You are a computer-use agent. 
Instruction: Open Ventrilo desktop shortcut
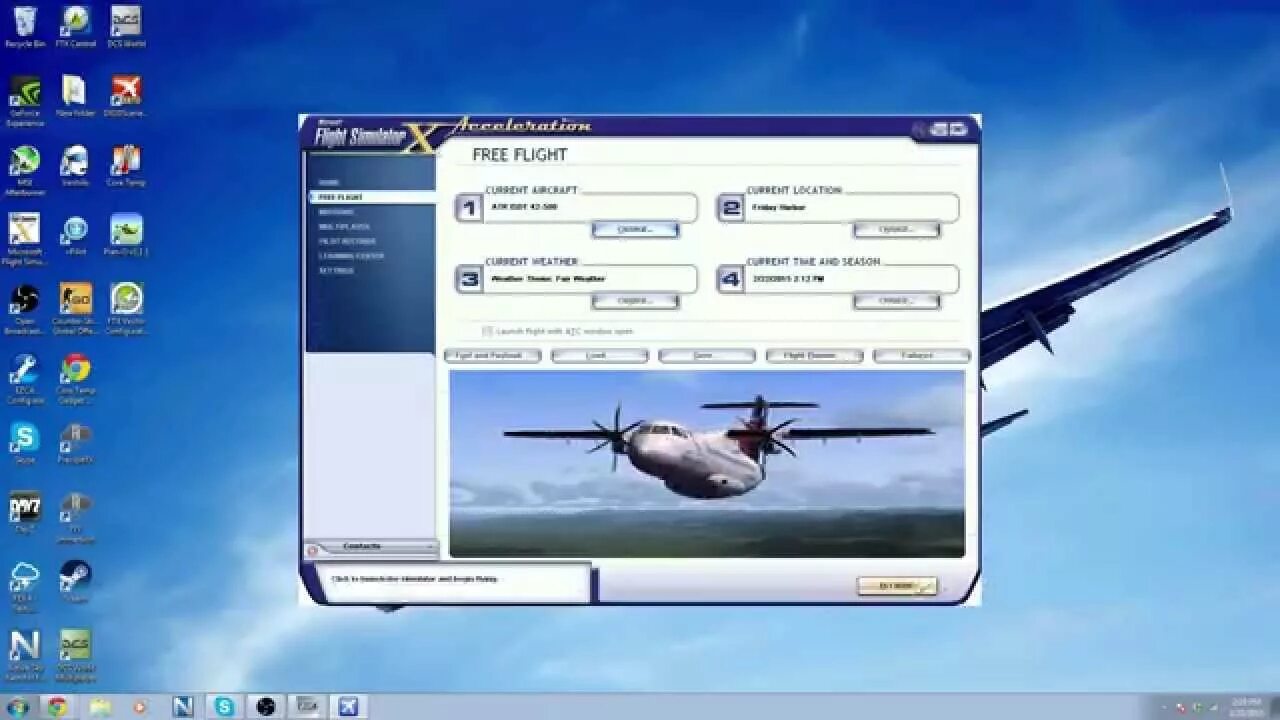pos(76,166)
